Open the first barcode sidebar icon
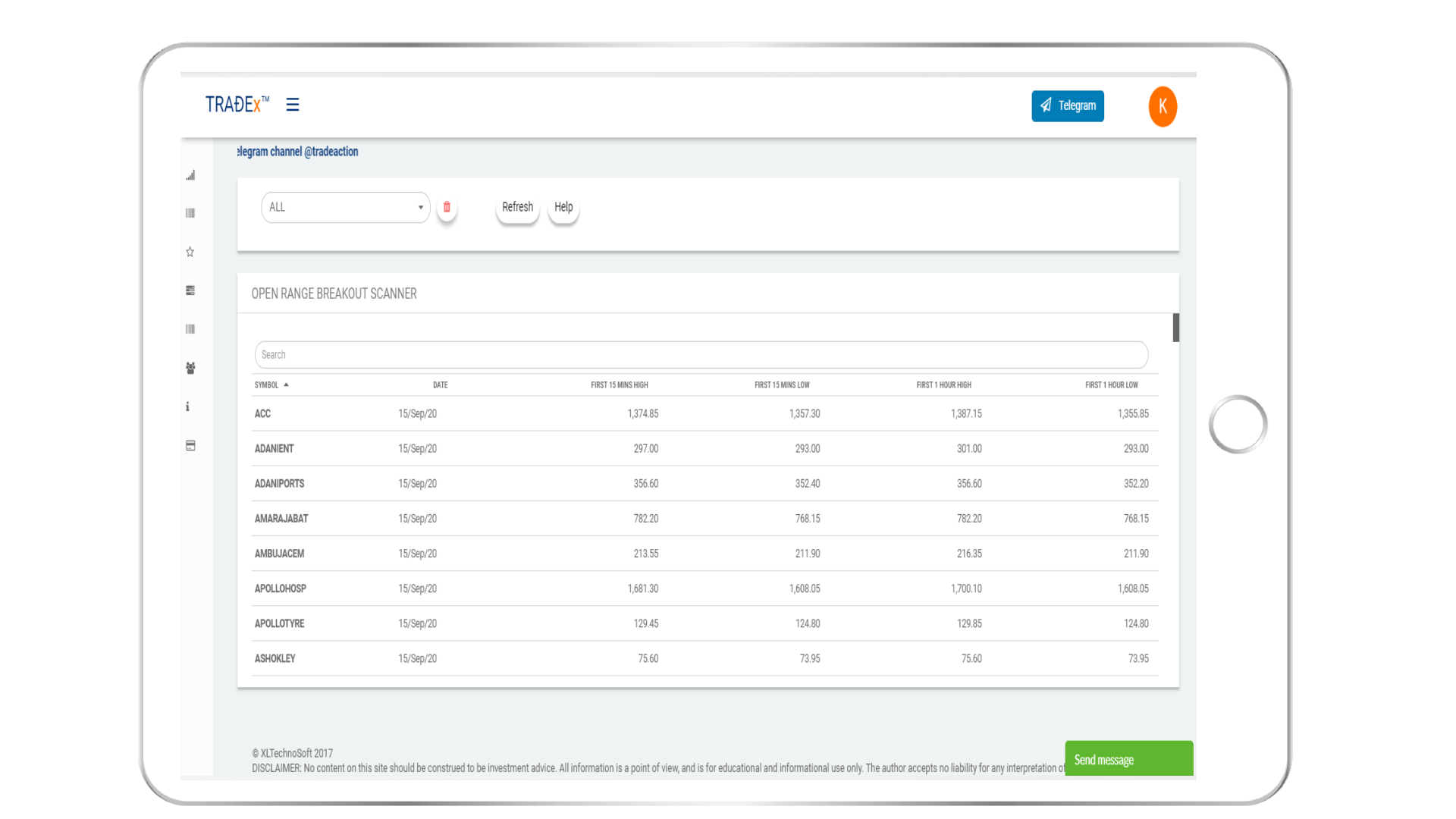Image resolution: width=1456 pixels, height=819 pixels. (190, 213)
